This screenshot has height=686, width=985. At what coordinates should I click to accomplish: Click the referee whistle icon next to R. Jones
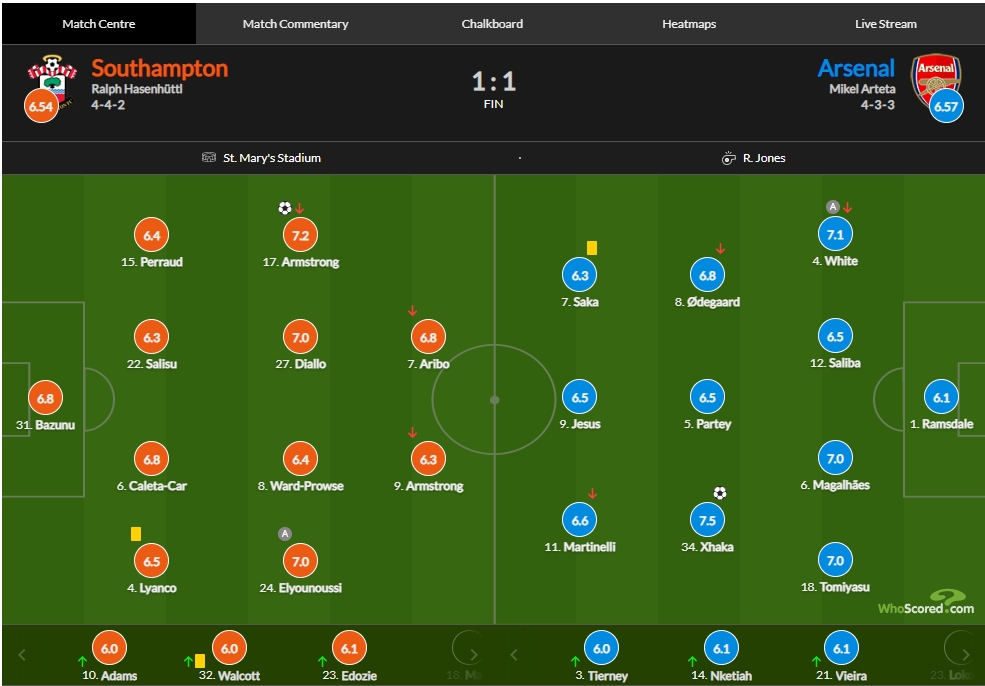click(729, 158)
